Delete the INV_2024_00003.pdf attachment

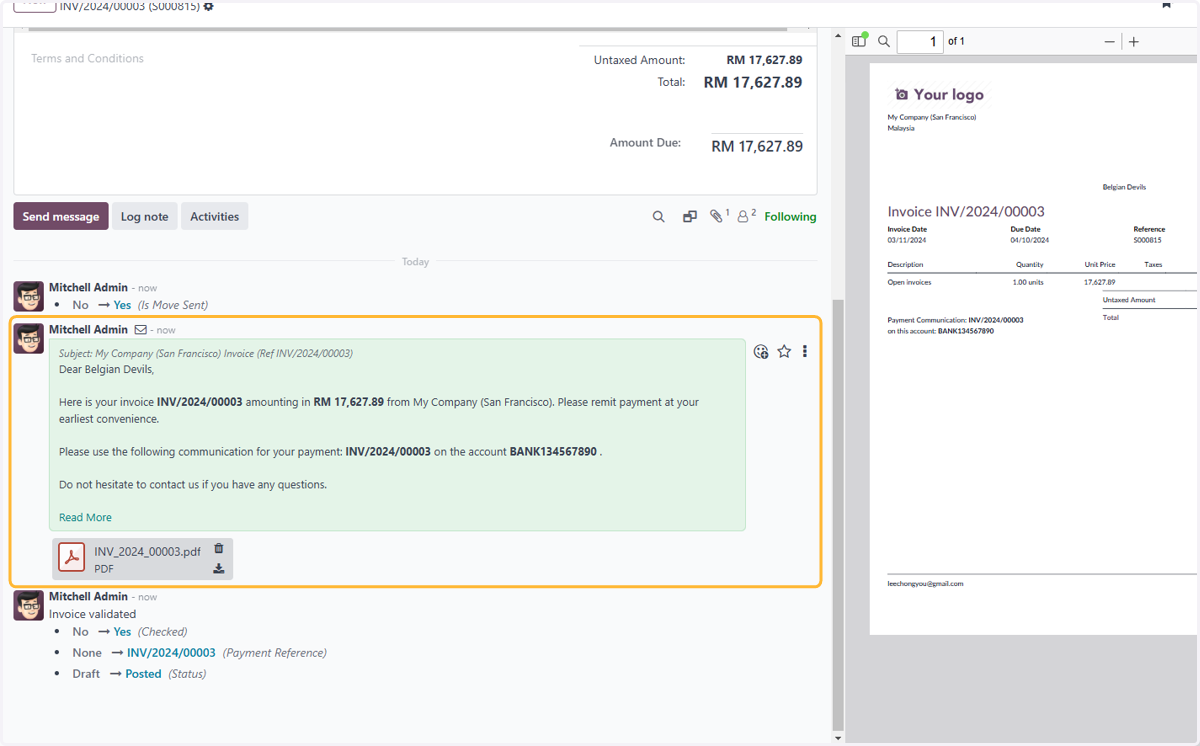click(219, 548)
